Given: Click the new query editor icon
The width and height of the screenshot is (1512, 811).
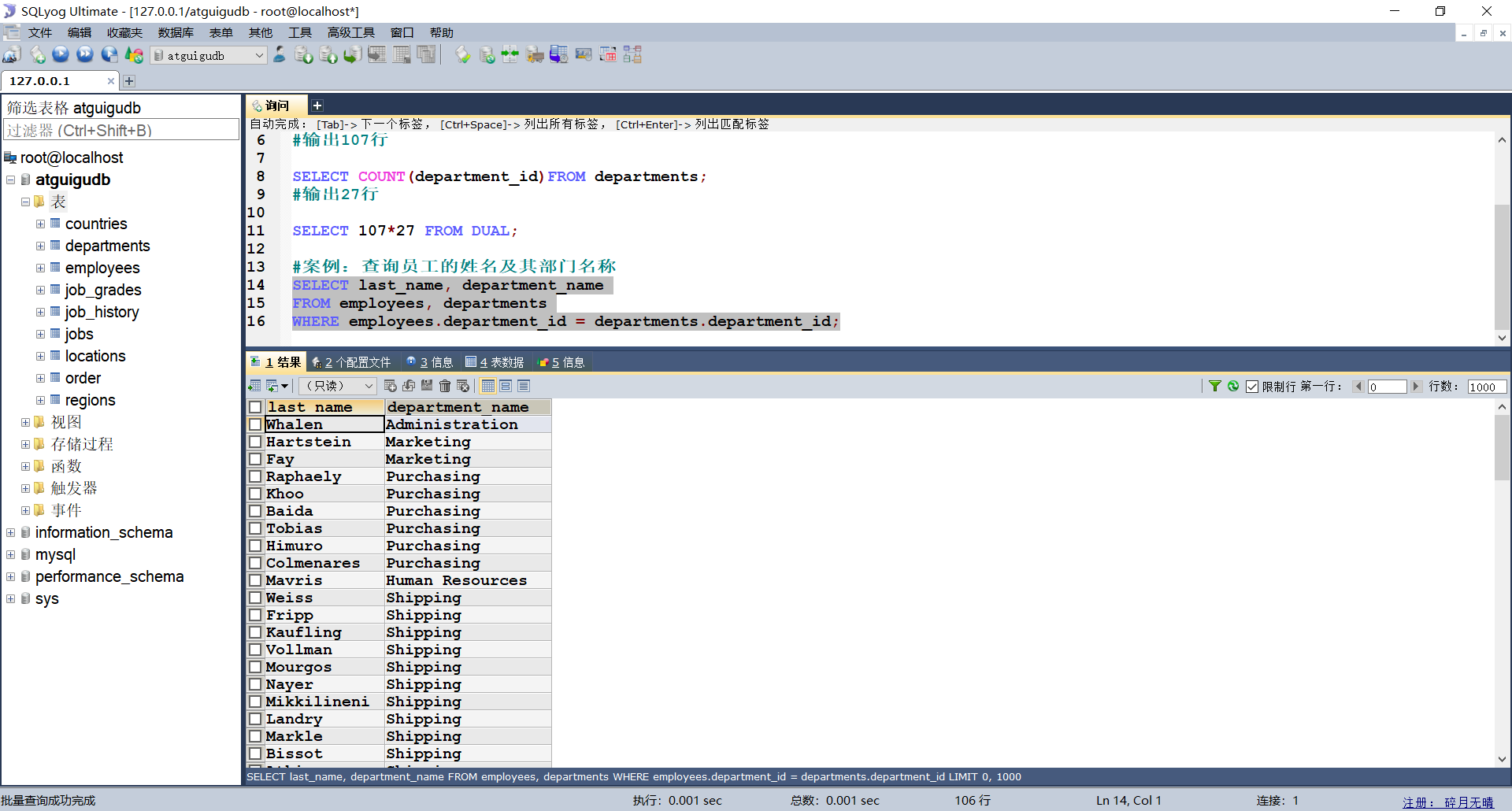Looking at the screenshot, I should tap(37, 55).
